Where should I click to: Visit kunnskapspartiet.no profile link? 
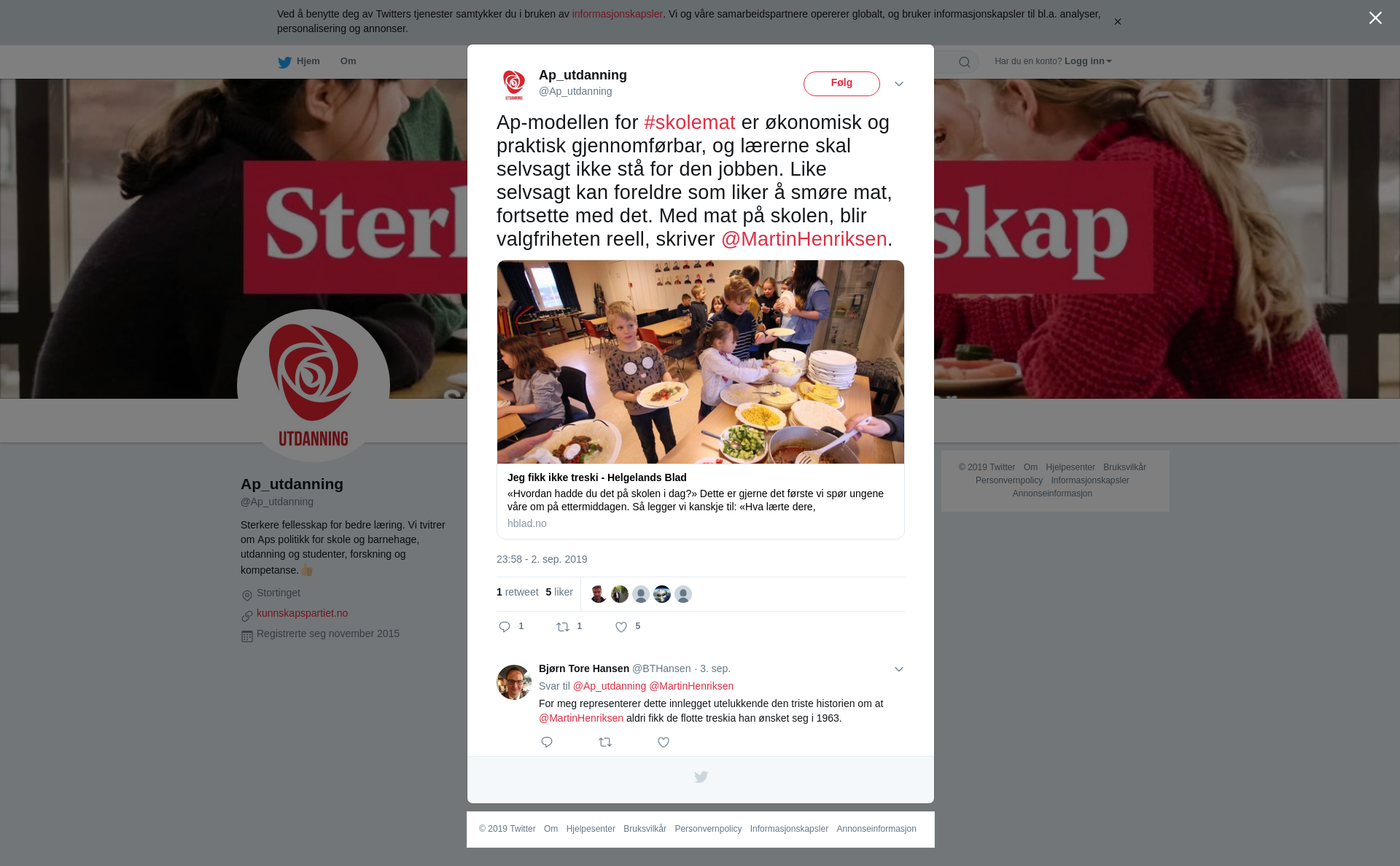point(302,613)
